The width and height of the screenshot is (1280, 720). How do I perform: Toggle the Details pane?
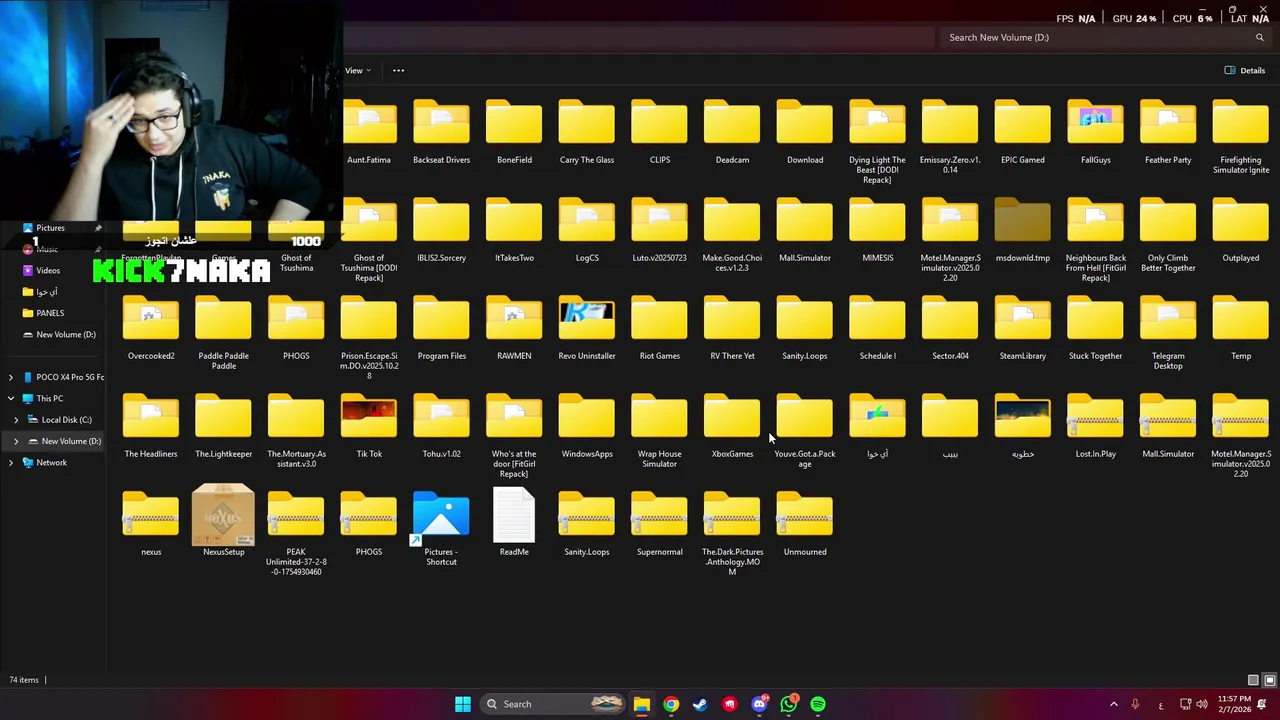click(x=1244, y=70)
